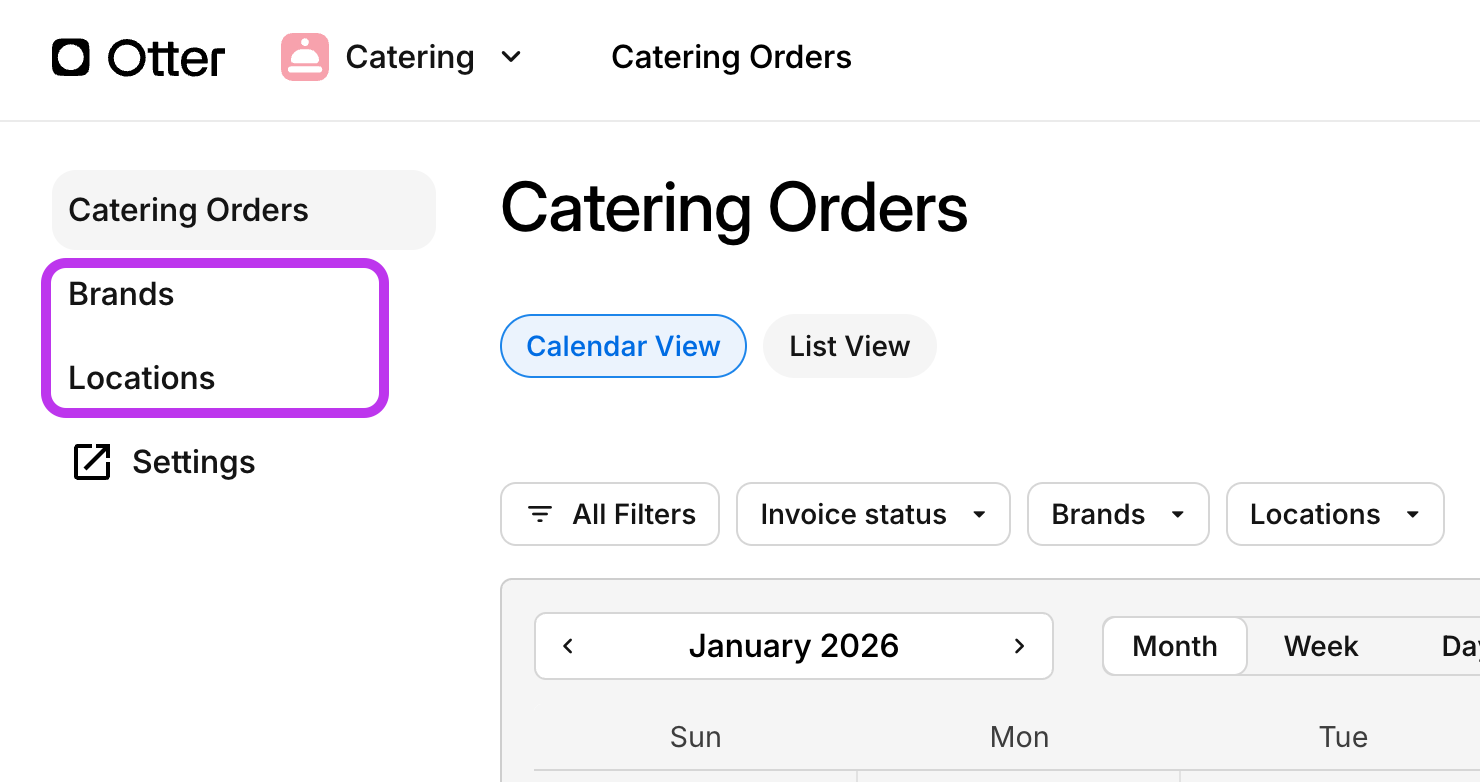Go to previous month with left chevron
This screenshot has width=1480, height=782.
click(x=567, y=645)
